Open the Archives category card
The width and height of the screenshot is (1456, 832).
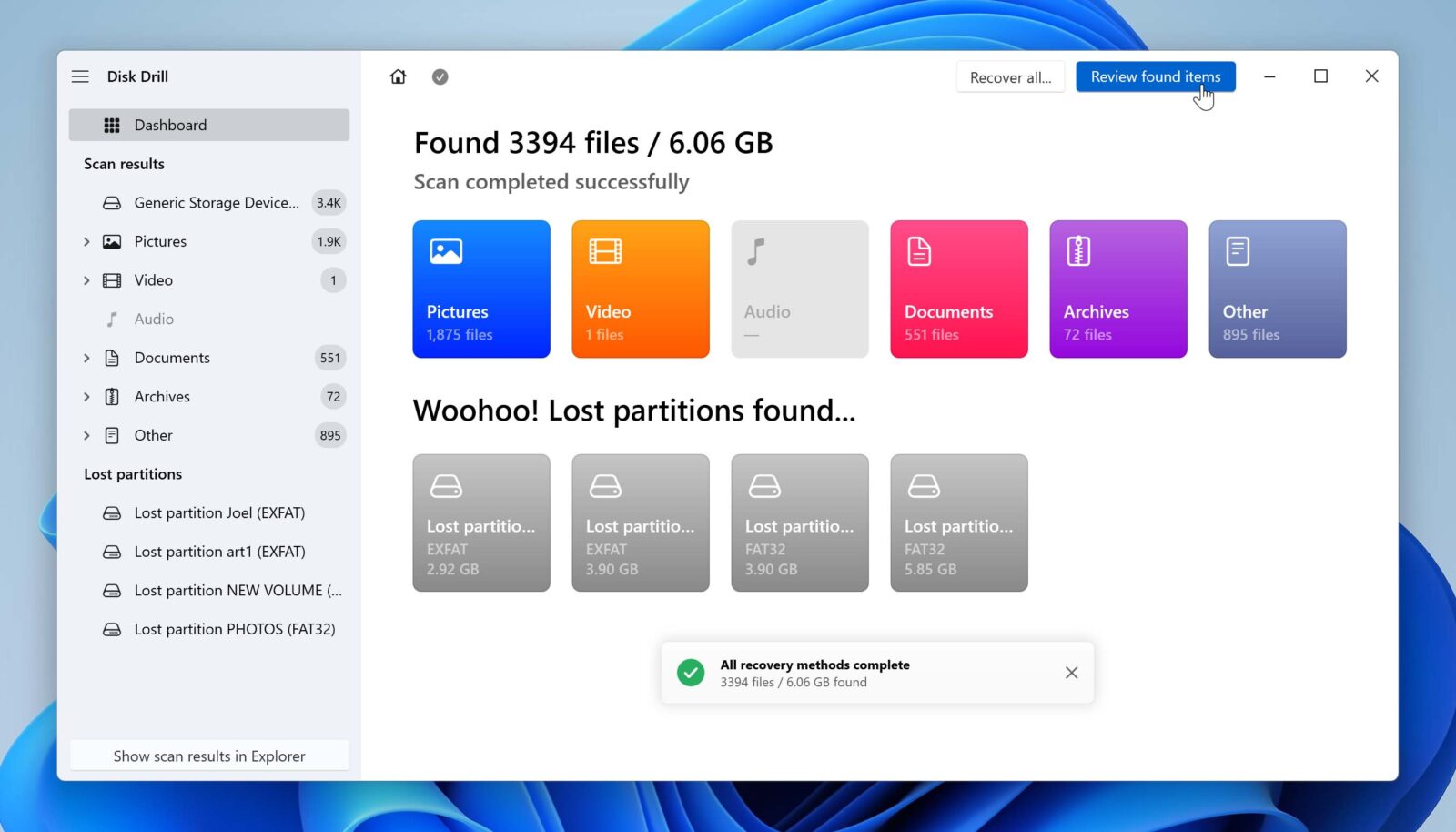1117,289
